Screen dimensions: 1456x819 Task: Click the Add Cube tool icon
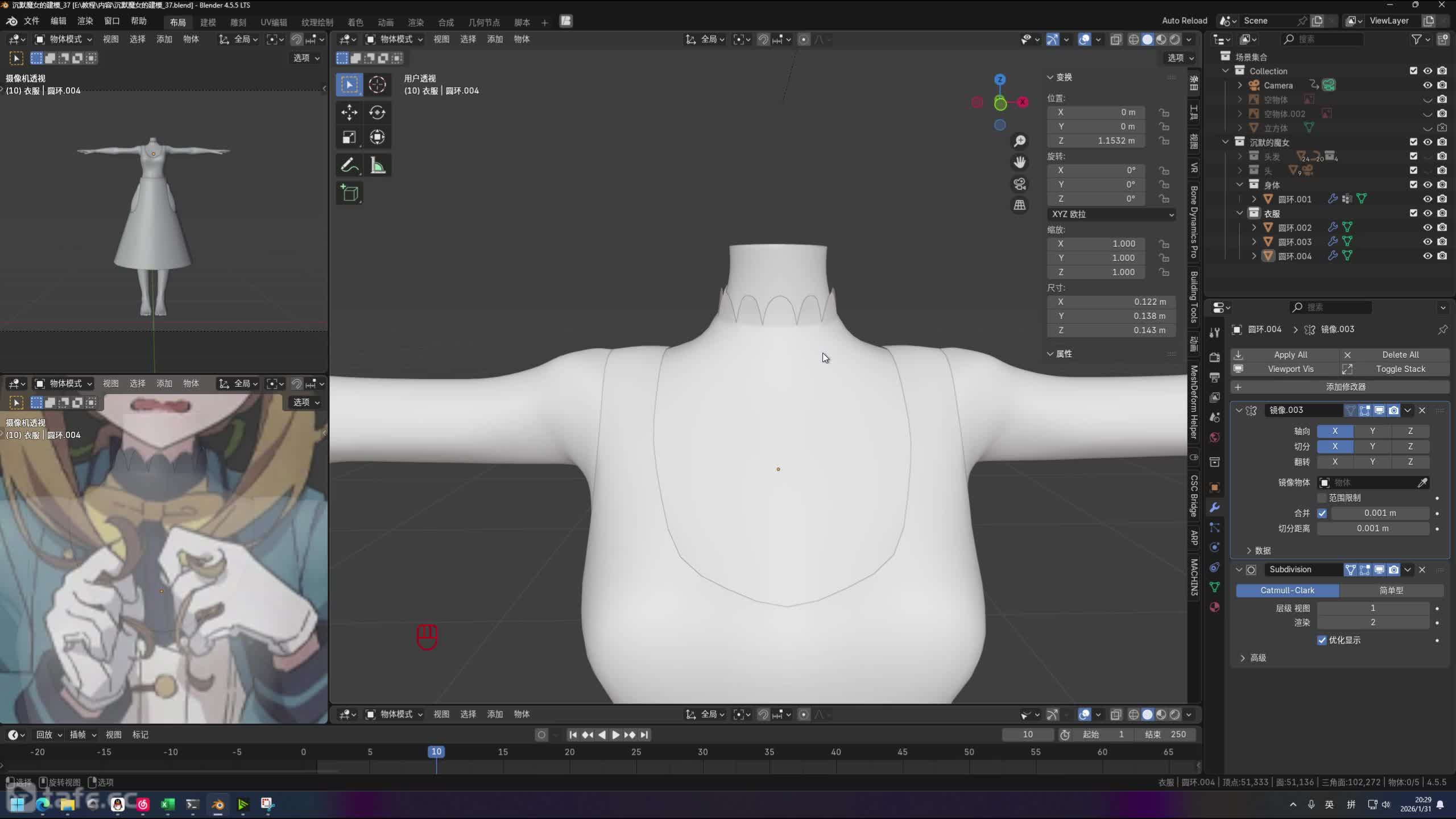pos(349,193)
